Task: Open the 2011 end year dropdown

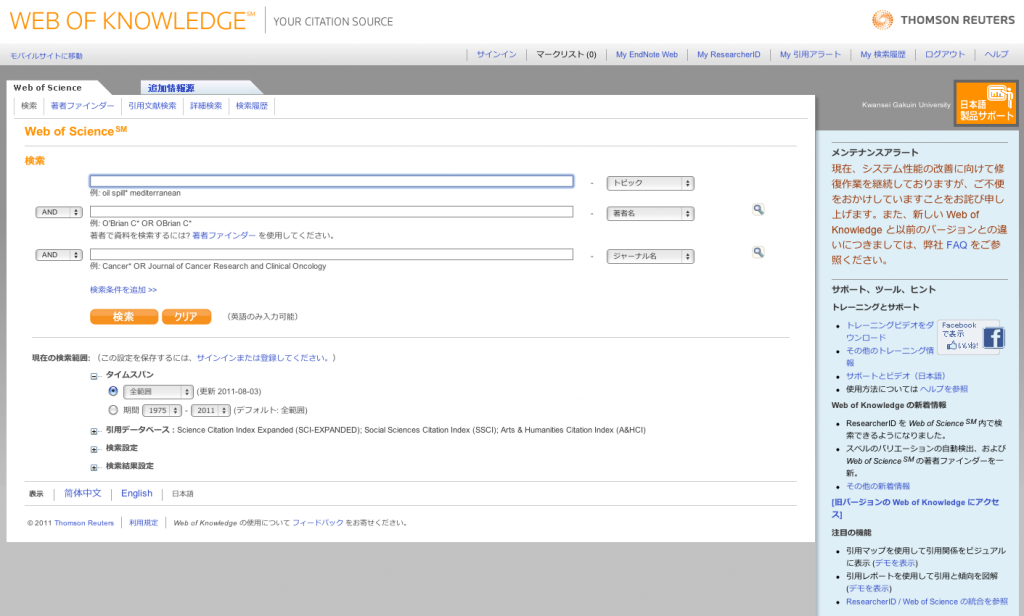Action: [210, 410]
